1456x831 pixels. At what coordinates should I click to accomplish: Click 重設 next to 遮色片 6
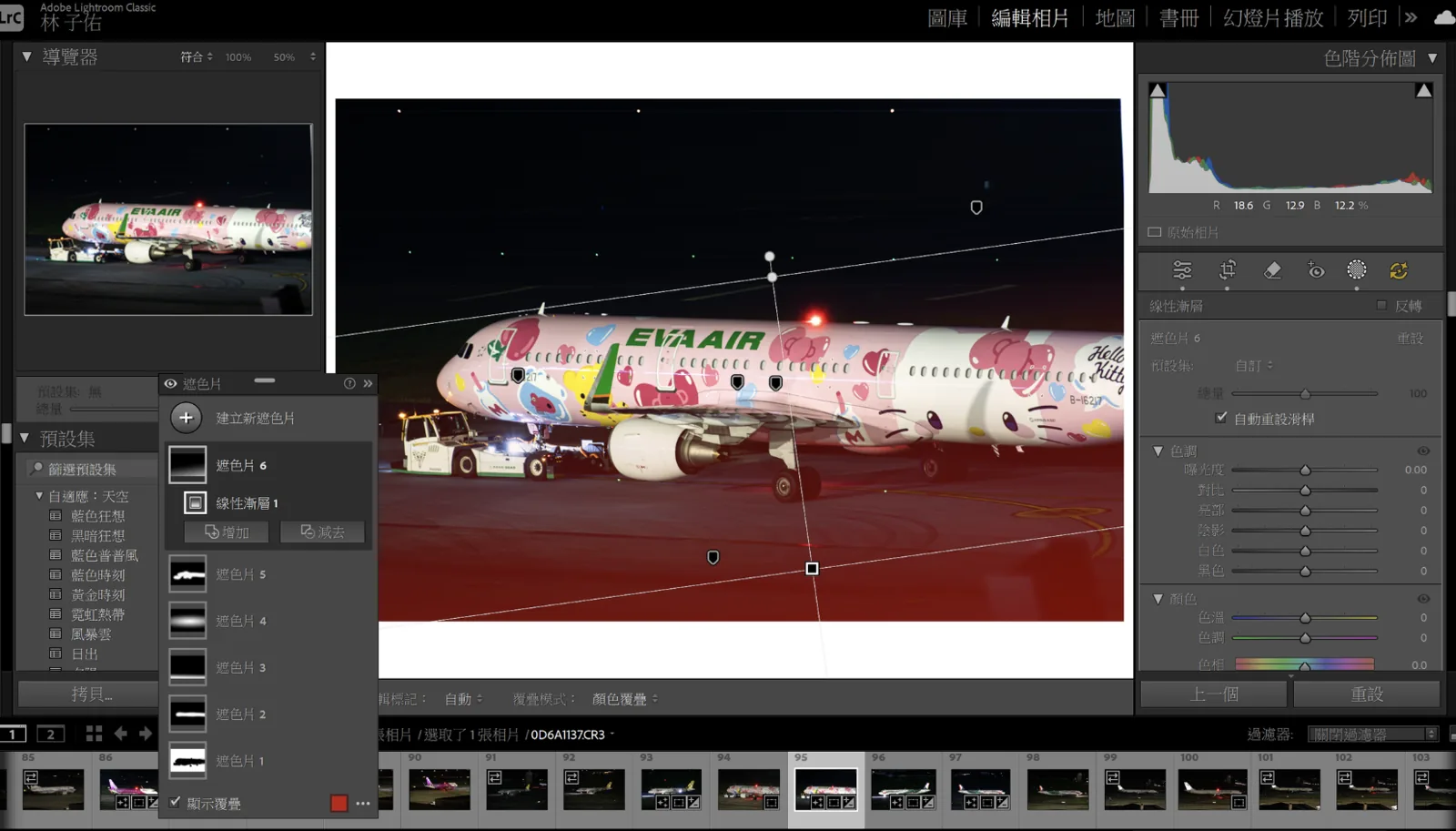[x=1410, y=339]
